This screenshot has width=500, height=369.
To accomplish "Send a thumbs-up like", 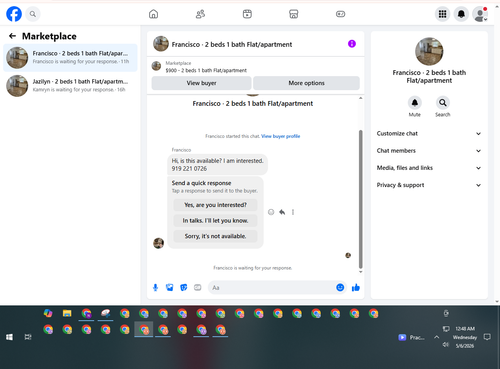I will 356,287.
